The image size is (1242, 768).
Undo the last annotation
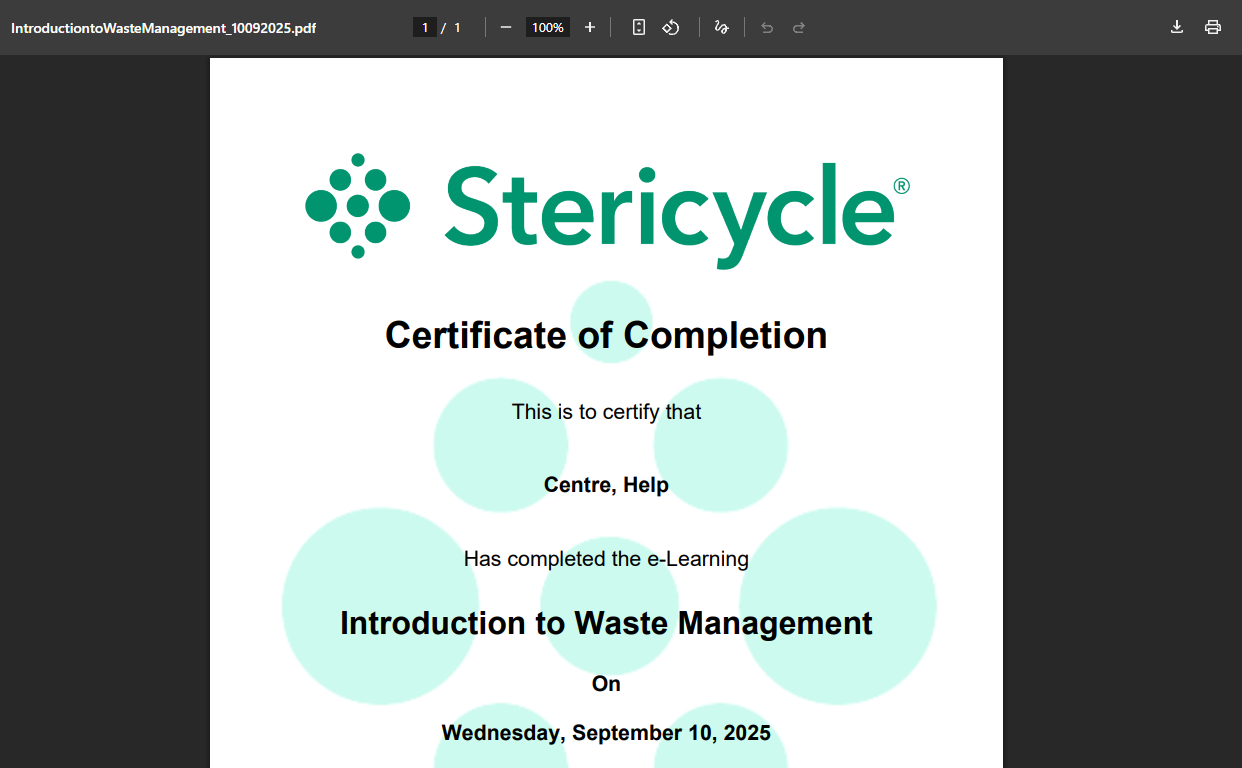[x=767, y=27]
